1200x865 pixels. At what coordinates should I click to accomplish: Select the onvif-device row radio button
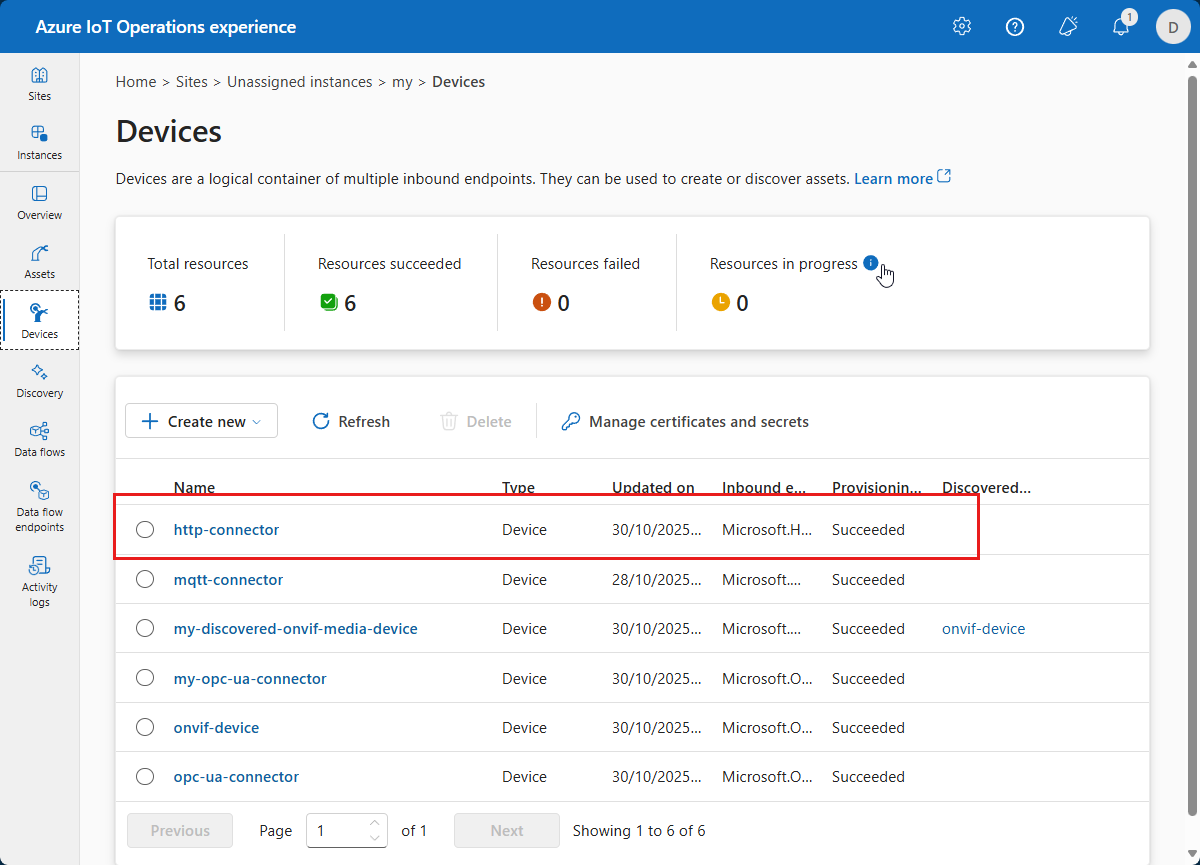(x=145, y=728)
